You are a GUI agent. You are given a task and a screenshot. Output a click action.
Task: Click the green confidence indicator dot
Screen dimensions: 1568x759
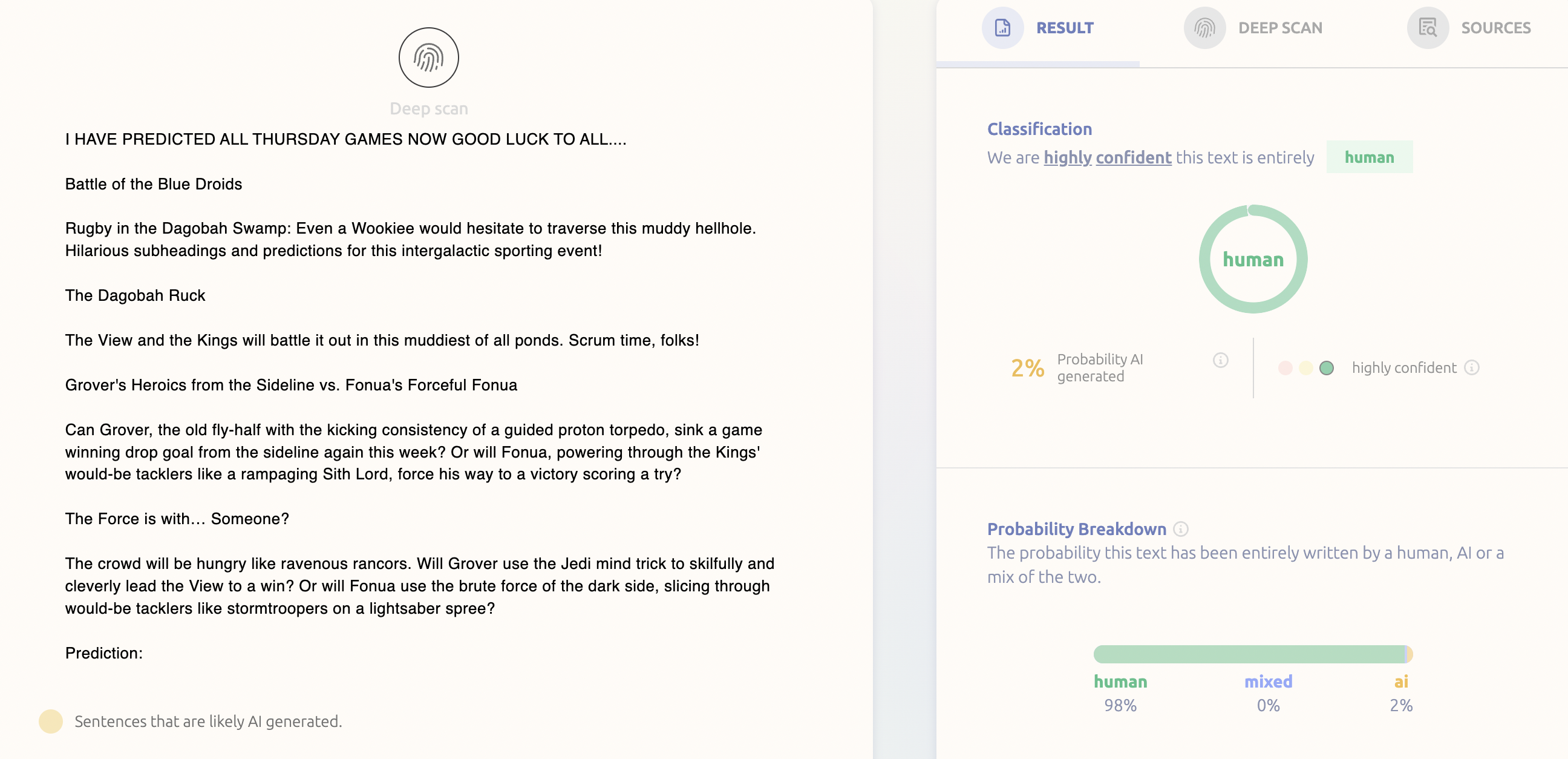[x=1327, y=368]
